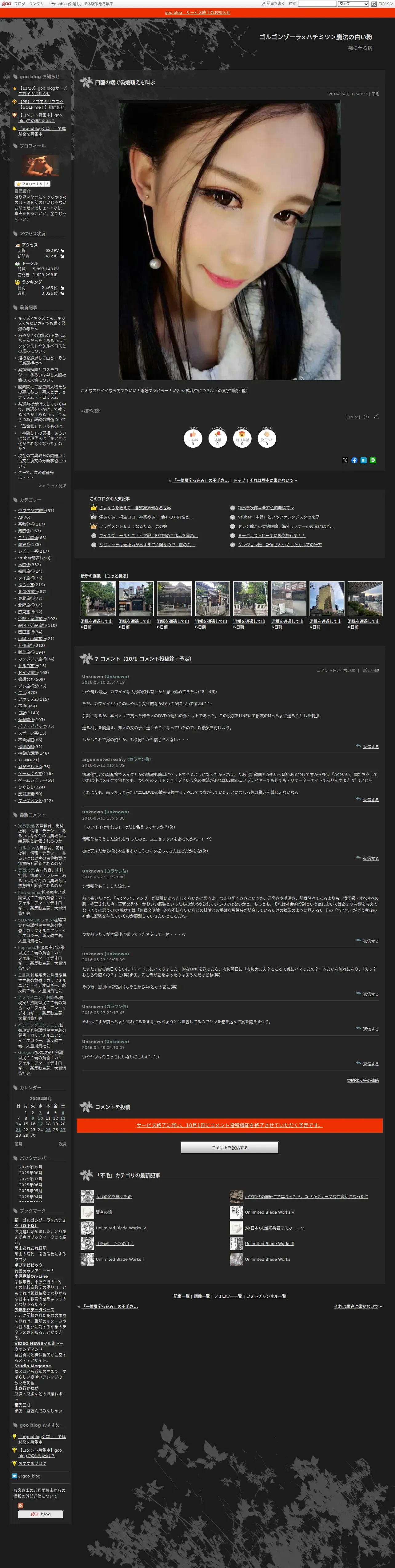395x1568 pixels.
Task: Click 規約違反等の連絡 report link
Action: [363, 1080]
